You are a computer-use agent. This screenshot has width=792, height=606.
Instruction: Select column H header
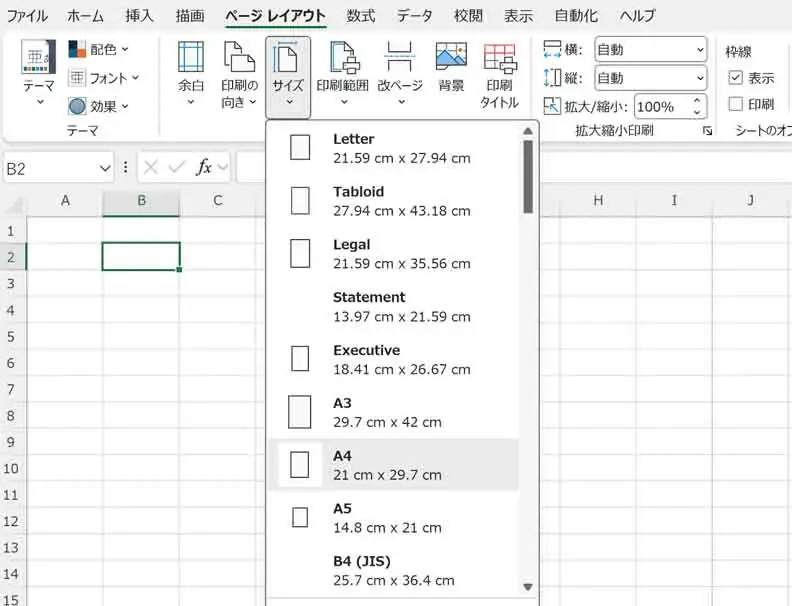(x=598, y=200)
